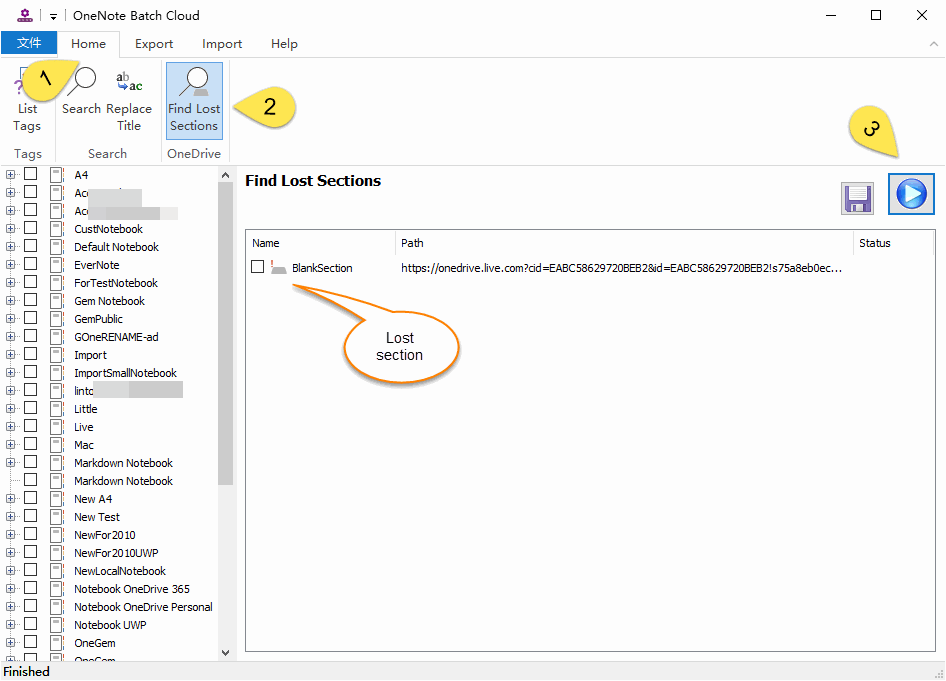The image size is (946, 681).
Task: Click the Save floppy disk icon
Action: click(x=857, y=197)
